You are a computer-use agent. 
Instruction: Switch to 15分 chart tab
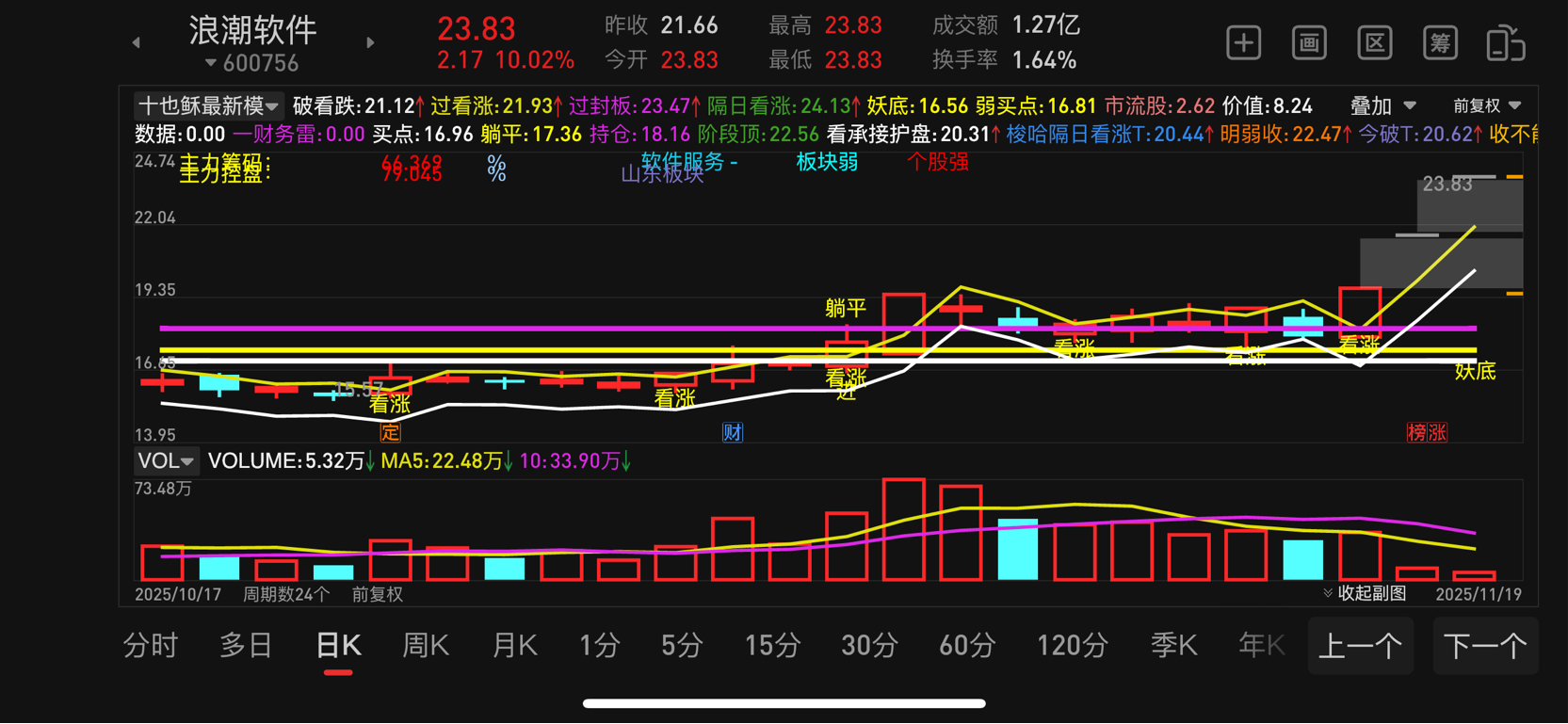click(772, 646)
